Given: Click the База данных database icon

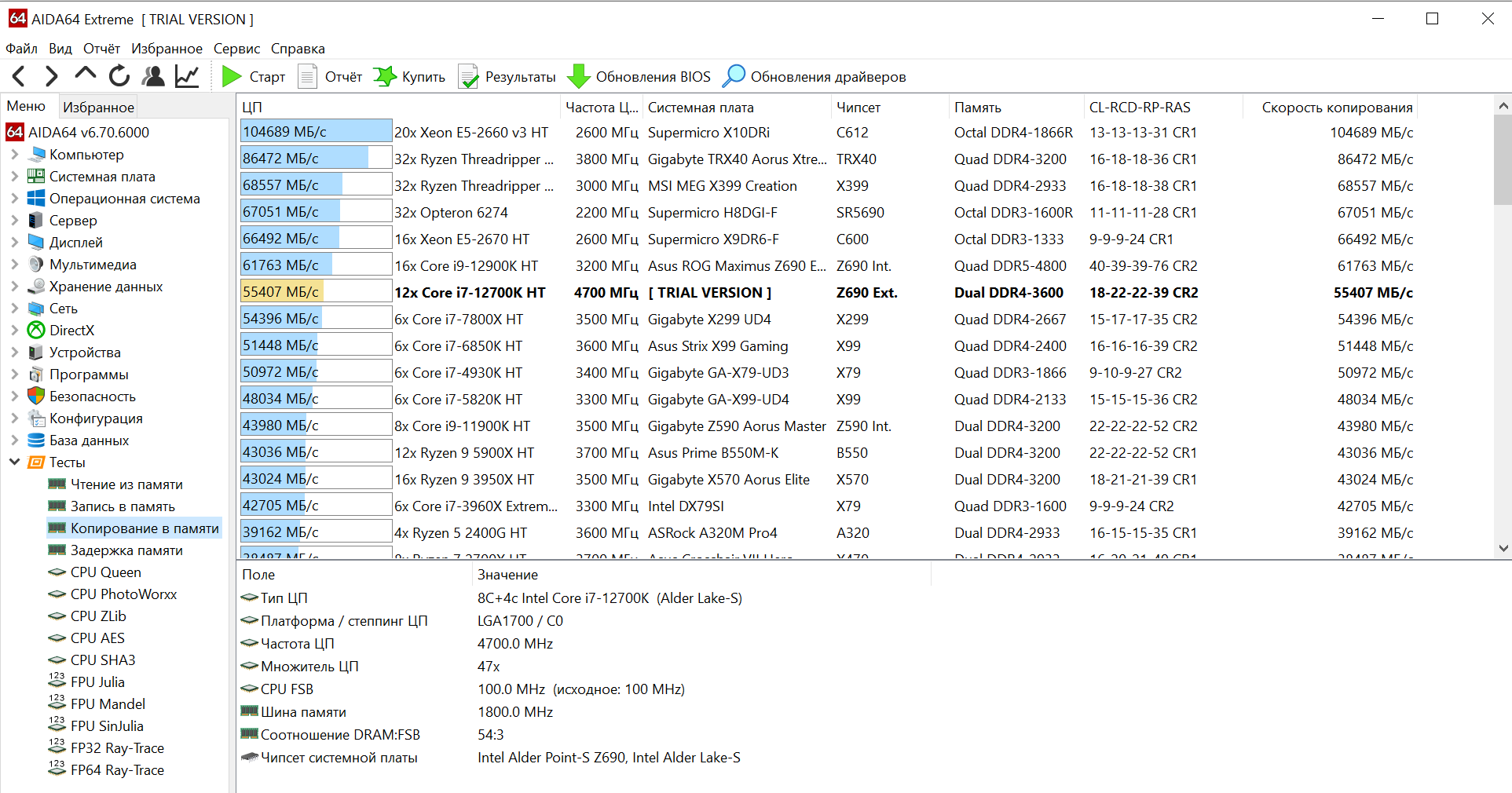Looking at the screenshot, I should [36, 440].
